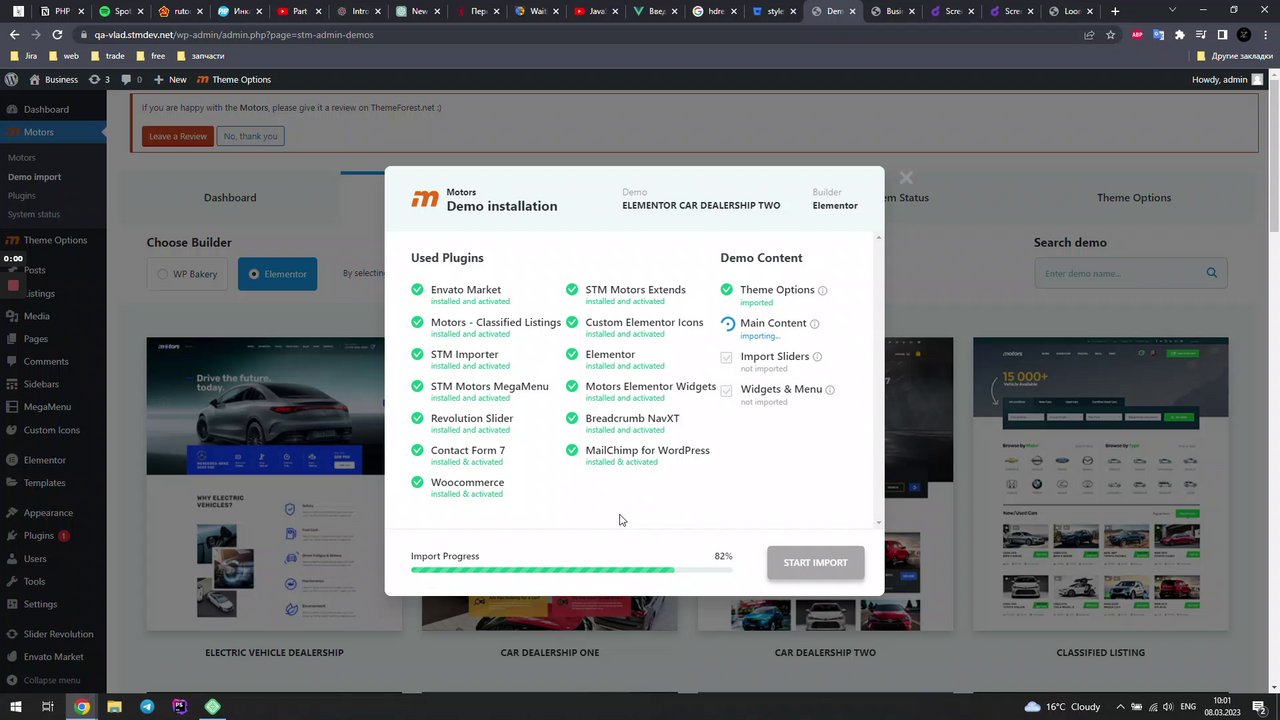Image resolution: width=1280 pixels, height=720 pixels.
Task: Close the Demo installation dialog
Action: (x=906, y=178)
